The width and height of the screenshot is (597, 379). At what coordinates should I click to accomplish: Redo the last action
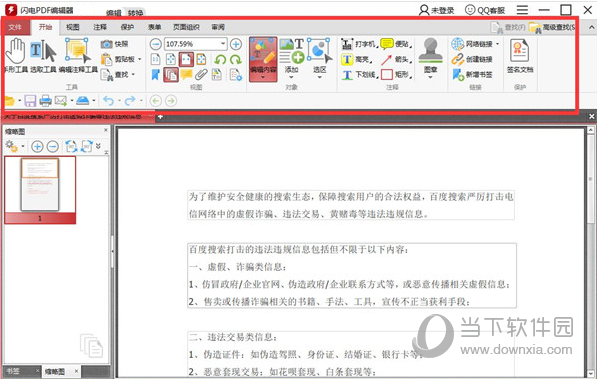pyautogui.click(x=130, y=101)
